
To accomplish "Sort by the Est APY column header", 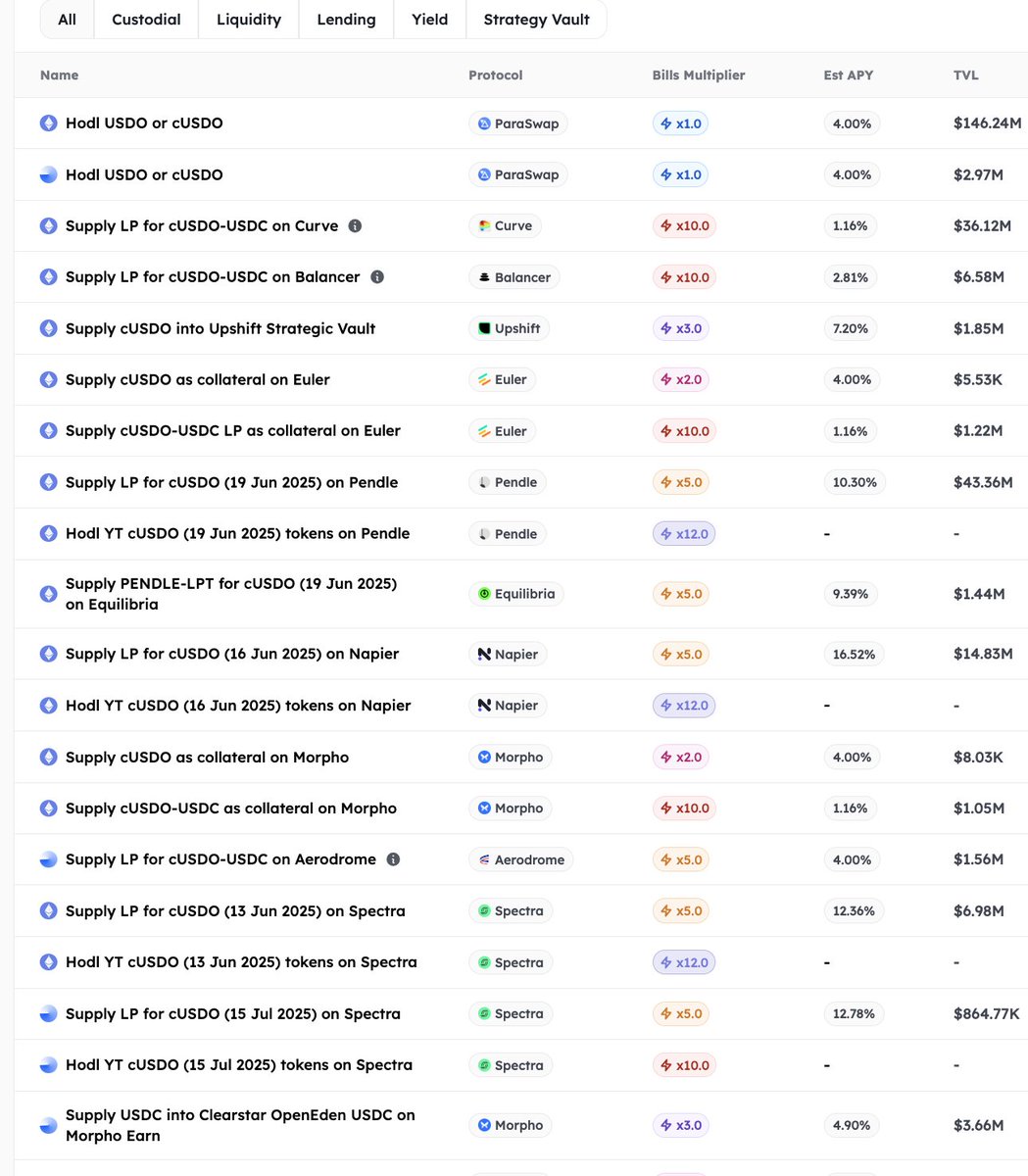I will coord(848,75).
